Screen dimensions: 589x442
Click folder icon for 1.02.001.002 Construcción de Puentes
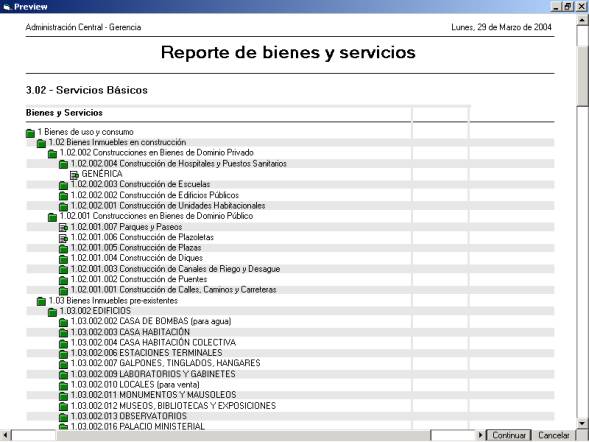pos(63,280)
